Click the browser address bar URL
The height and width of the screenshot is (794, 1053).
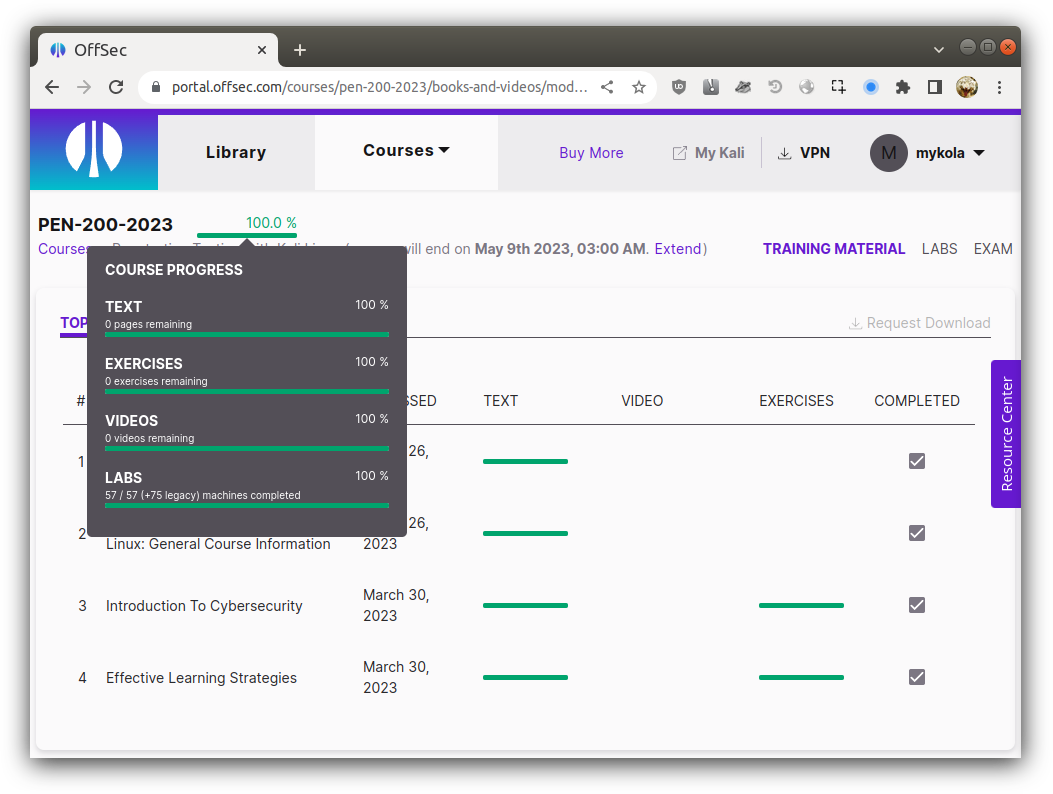[x=379, y=87]
